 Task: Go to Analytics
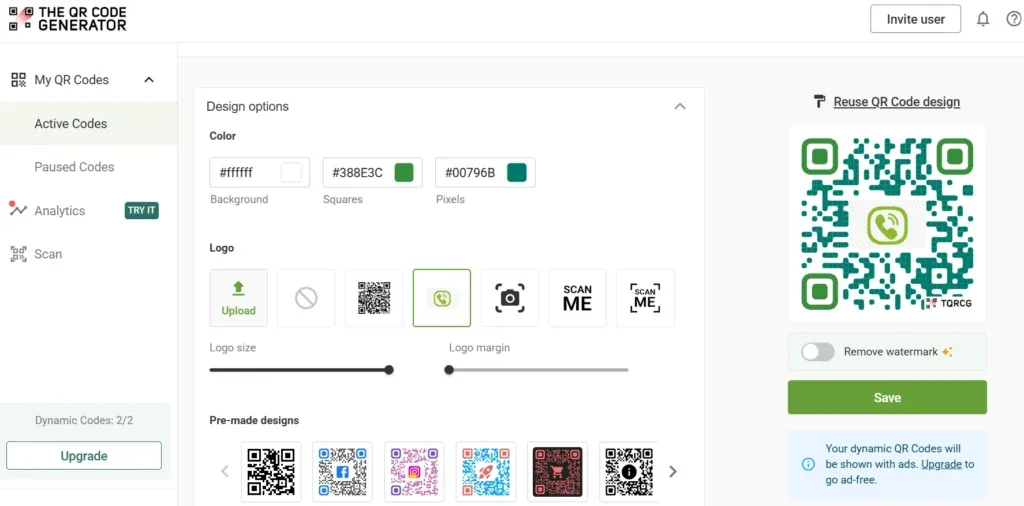tap(59, 210)
